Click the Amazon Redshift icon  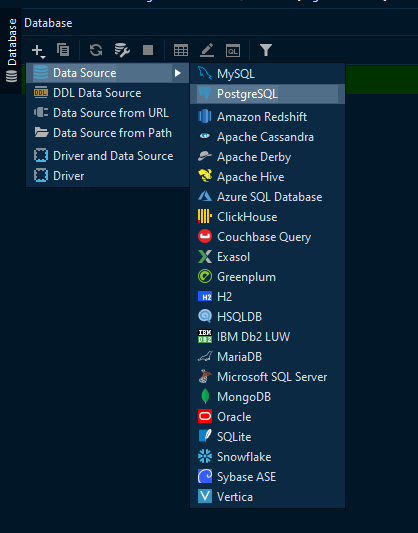(x=205, y=117)
